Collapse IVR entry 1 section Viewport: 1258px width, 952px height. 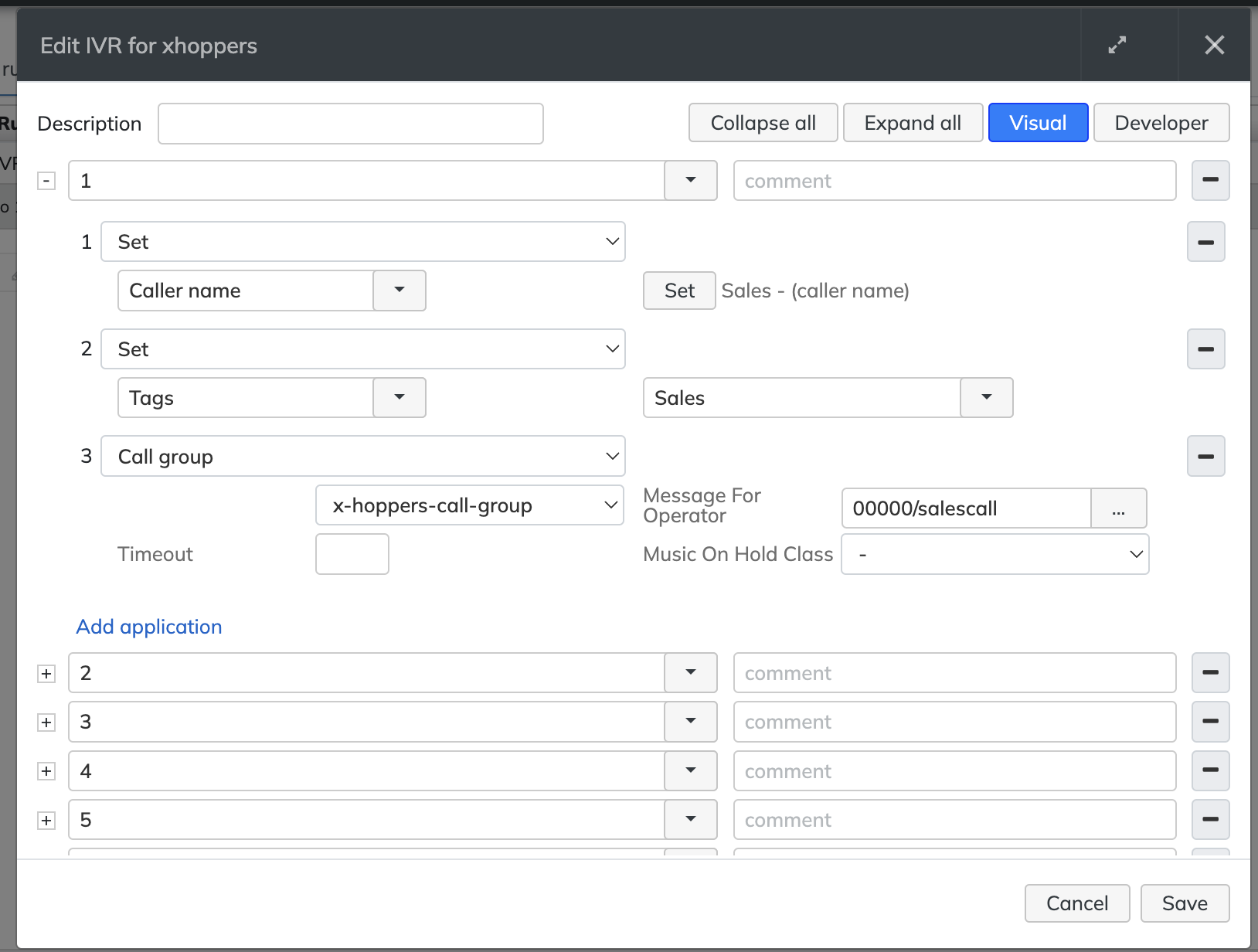[46, 181]
